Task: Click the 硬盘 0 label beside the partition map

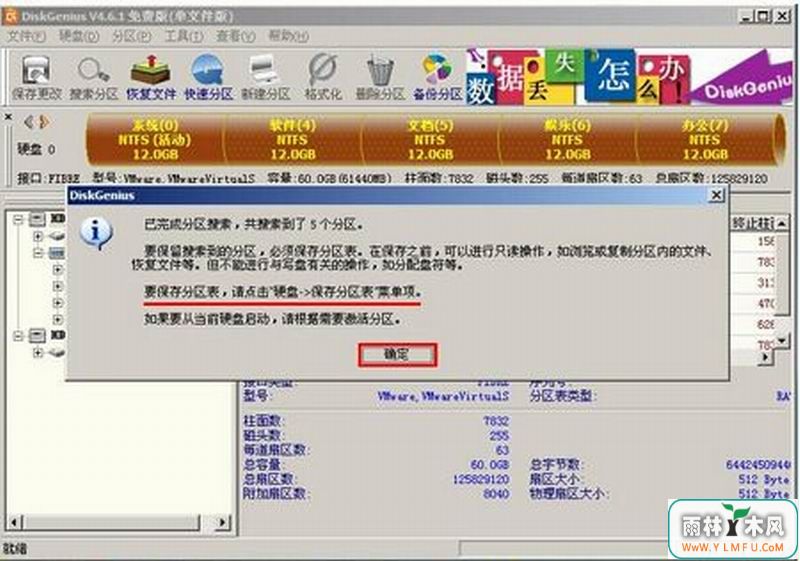Action: [36, 149]
